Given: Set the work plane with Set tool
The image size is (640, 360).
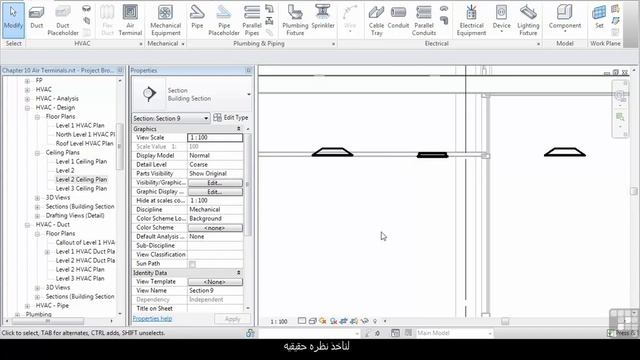Looking at the screenshot, I should click(599, 18).
